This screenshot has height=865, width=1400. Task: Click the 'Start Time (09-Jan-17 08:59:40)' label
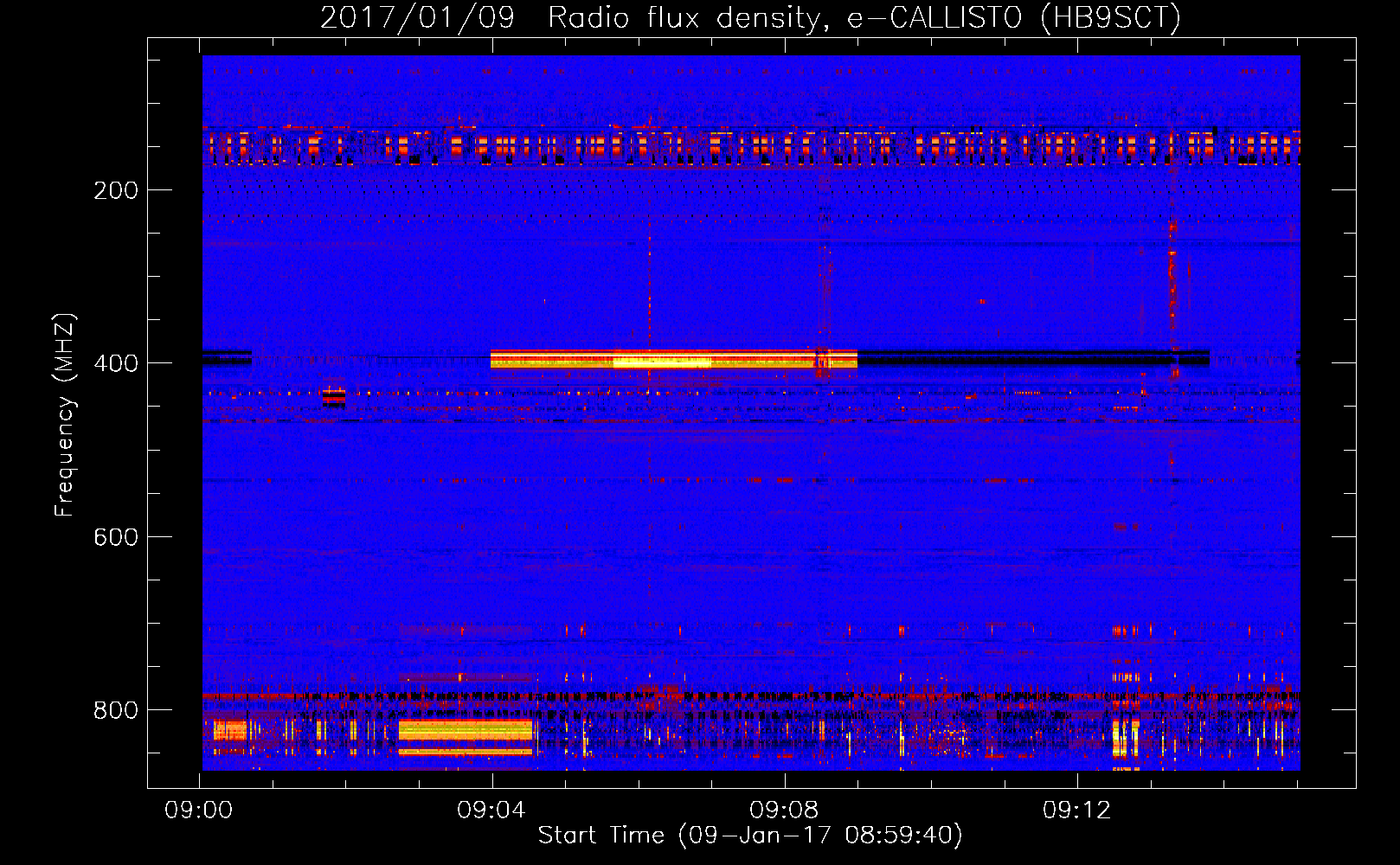tap(750, 835)
